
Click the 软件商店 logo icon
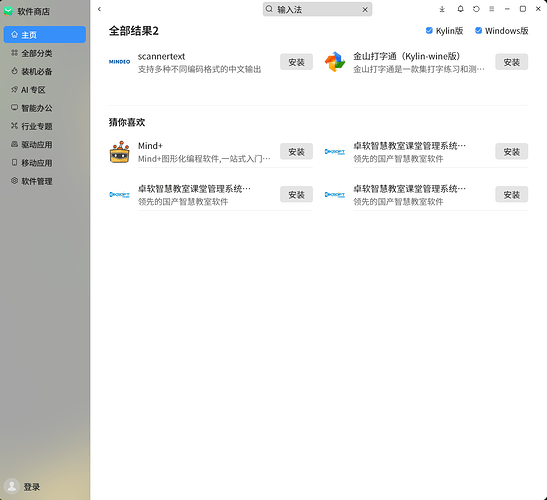(x=8, y=11)
